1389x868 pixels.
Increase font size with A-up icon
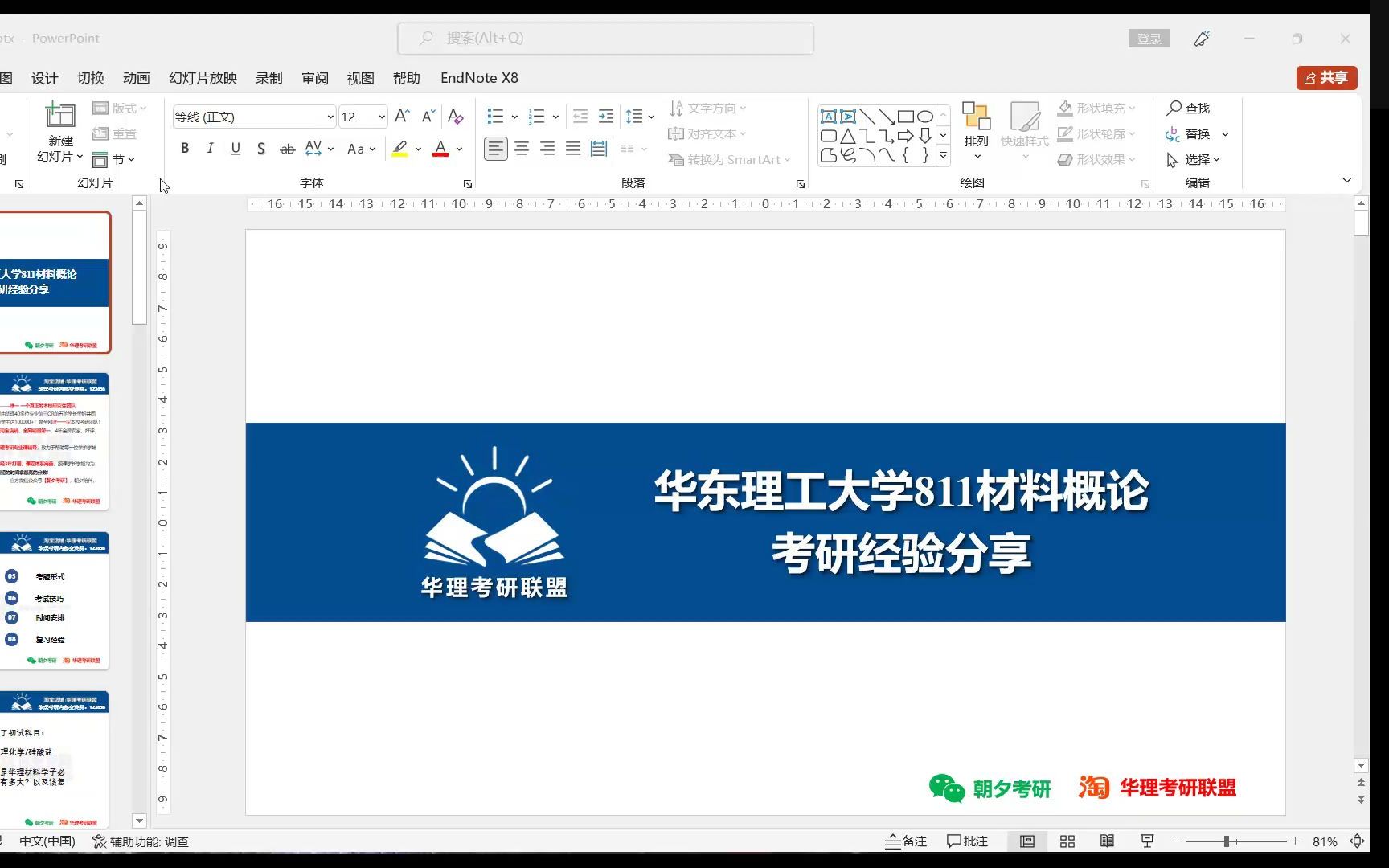pyautogui.click(x=403, y=117)
